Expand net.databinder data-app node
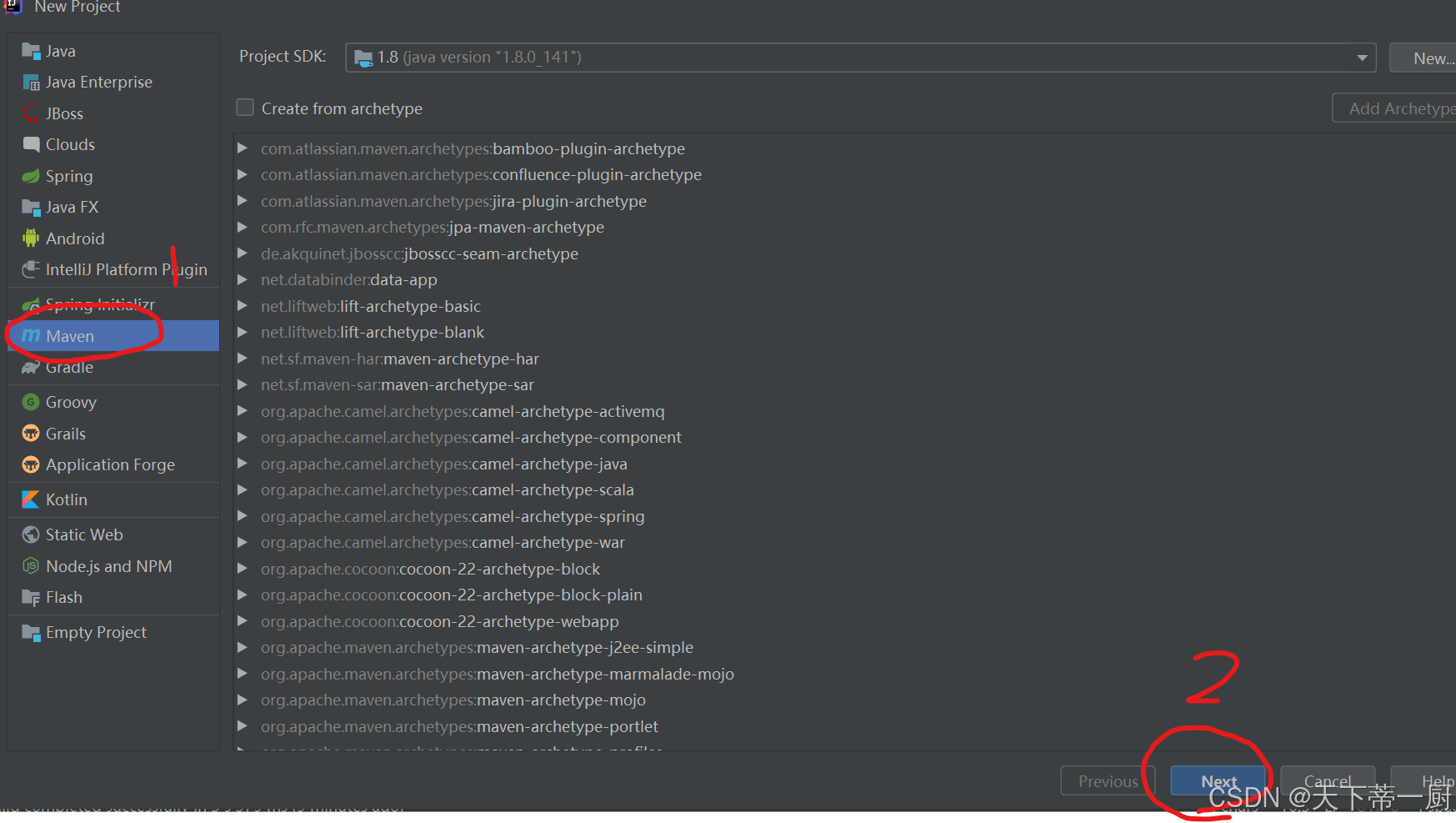 243,279
